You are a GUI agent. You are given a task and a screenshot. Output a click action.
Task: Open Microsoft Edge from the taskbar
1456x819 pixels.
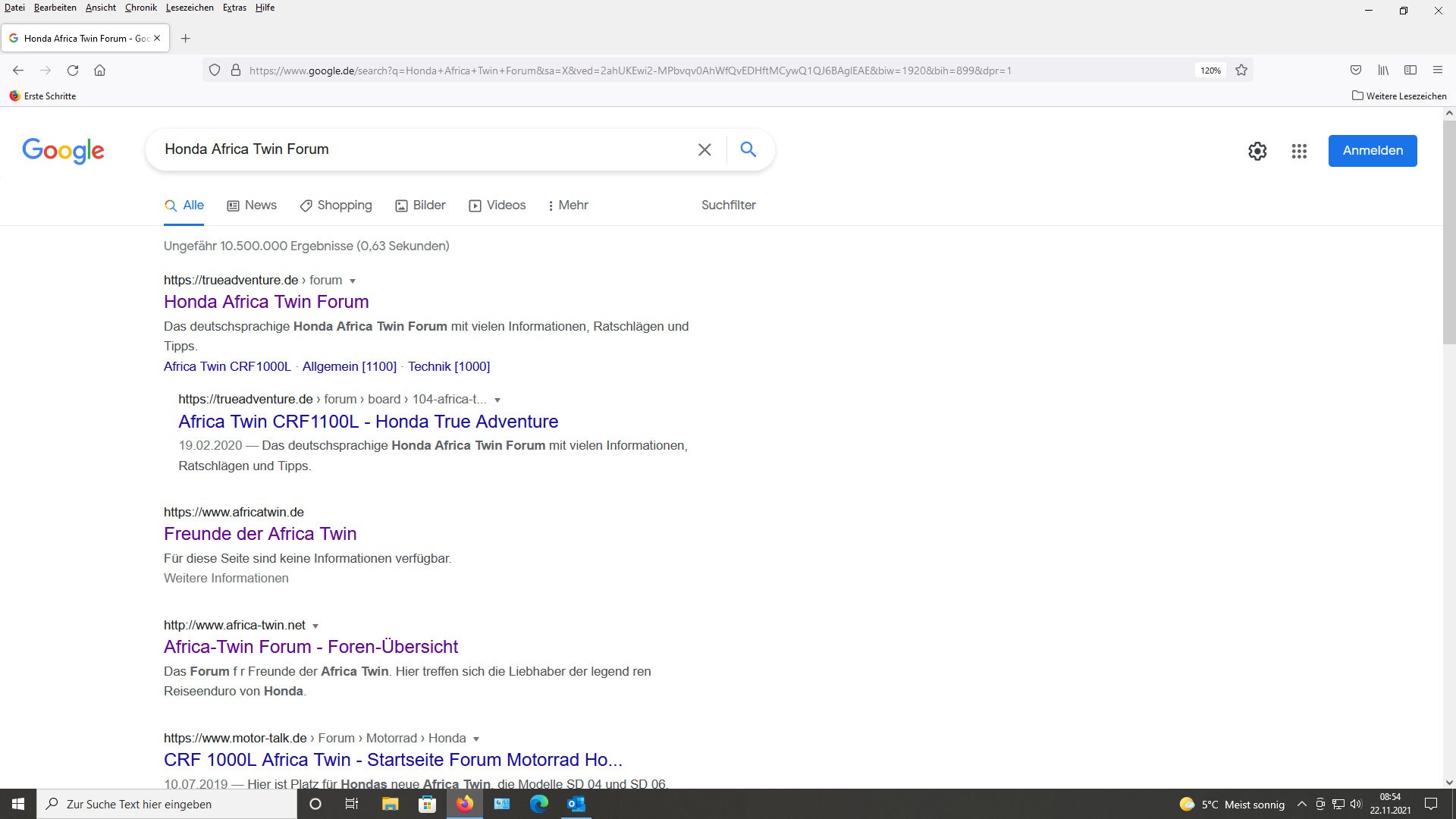pyautogui.click(x=539, y=804)
